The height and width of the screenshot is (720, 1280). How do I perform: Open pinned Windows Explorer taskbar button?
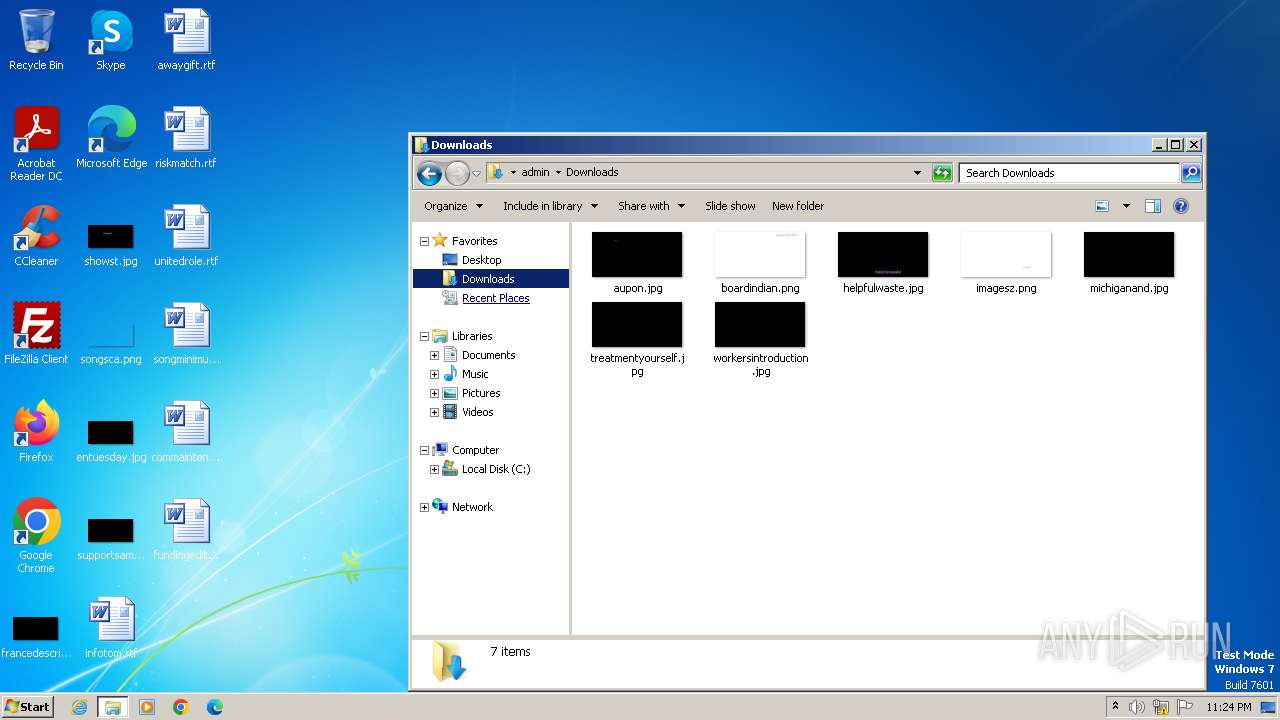[113, 707]
